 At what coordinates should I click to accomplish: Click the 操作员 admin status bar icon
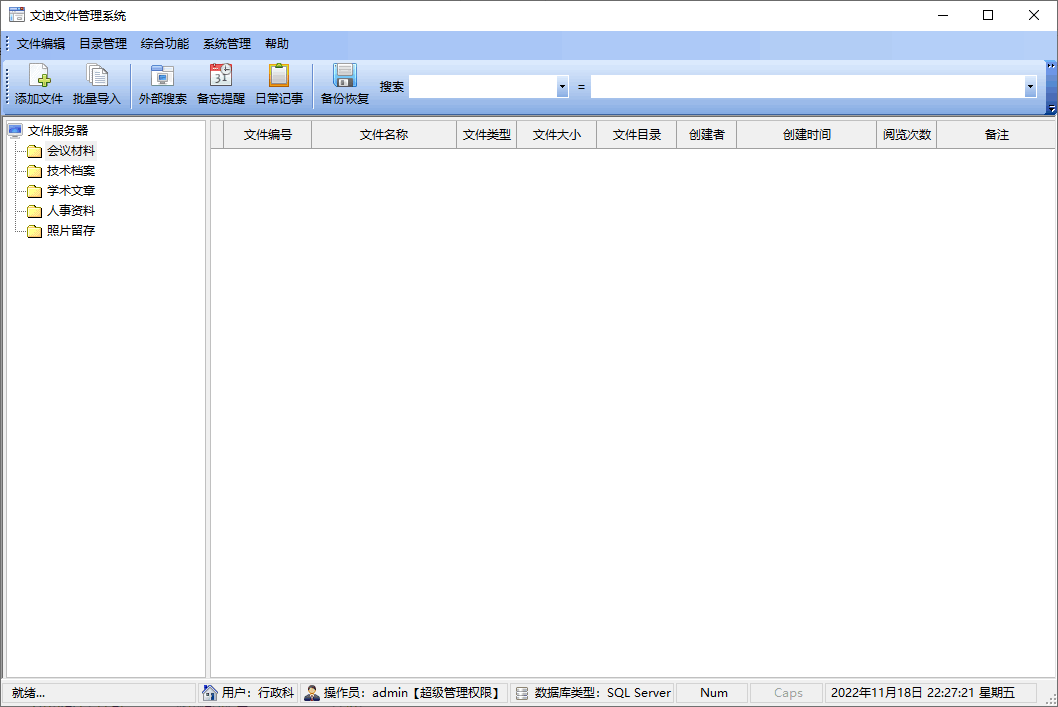312,692
